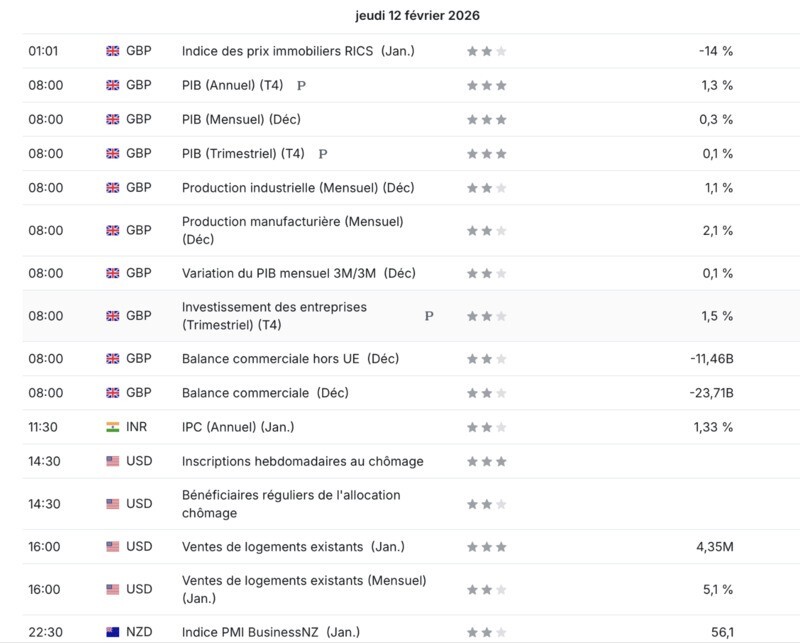The width and height of the screenshot is (800, 643).
Task: Open Balance commerciale hors UE (Déc) event
Action: click(290, 359)
